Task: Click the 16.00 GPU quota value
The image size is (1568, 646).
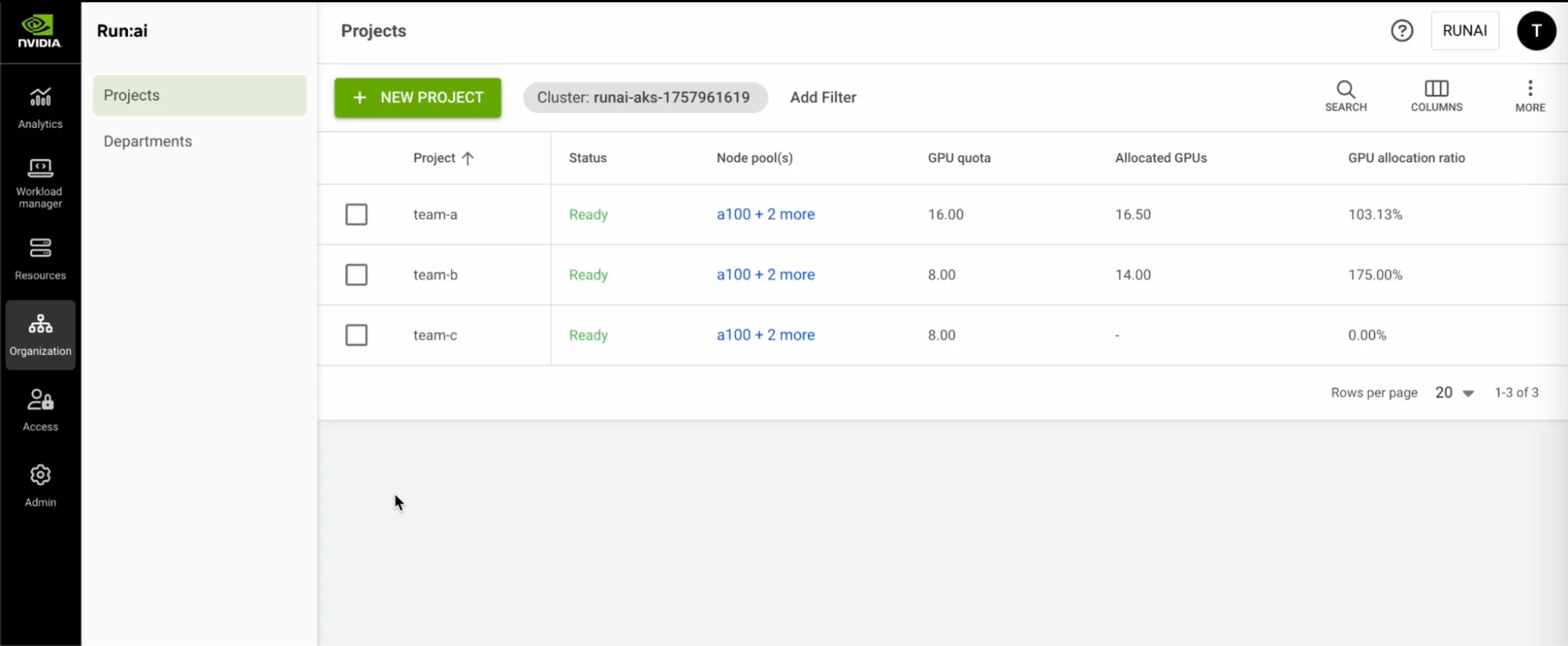Action: (945, 215)
